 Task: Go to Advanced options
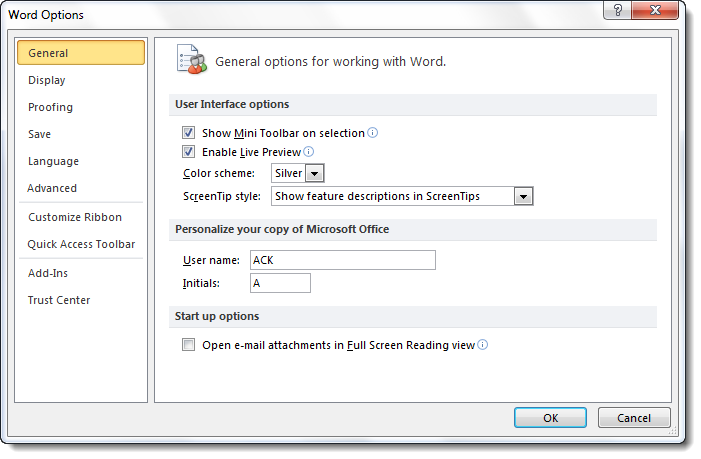pyautogui.click(x=52, y=188)
